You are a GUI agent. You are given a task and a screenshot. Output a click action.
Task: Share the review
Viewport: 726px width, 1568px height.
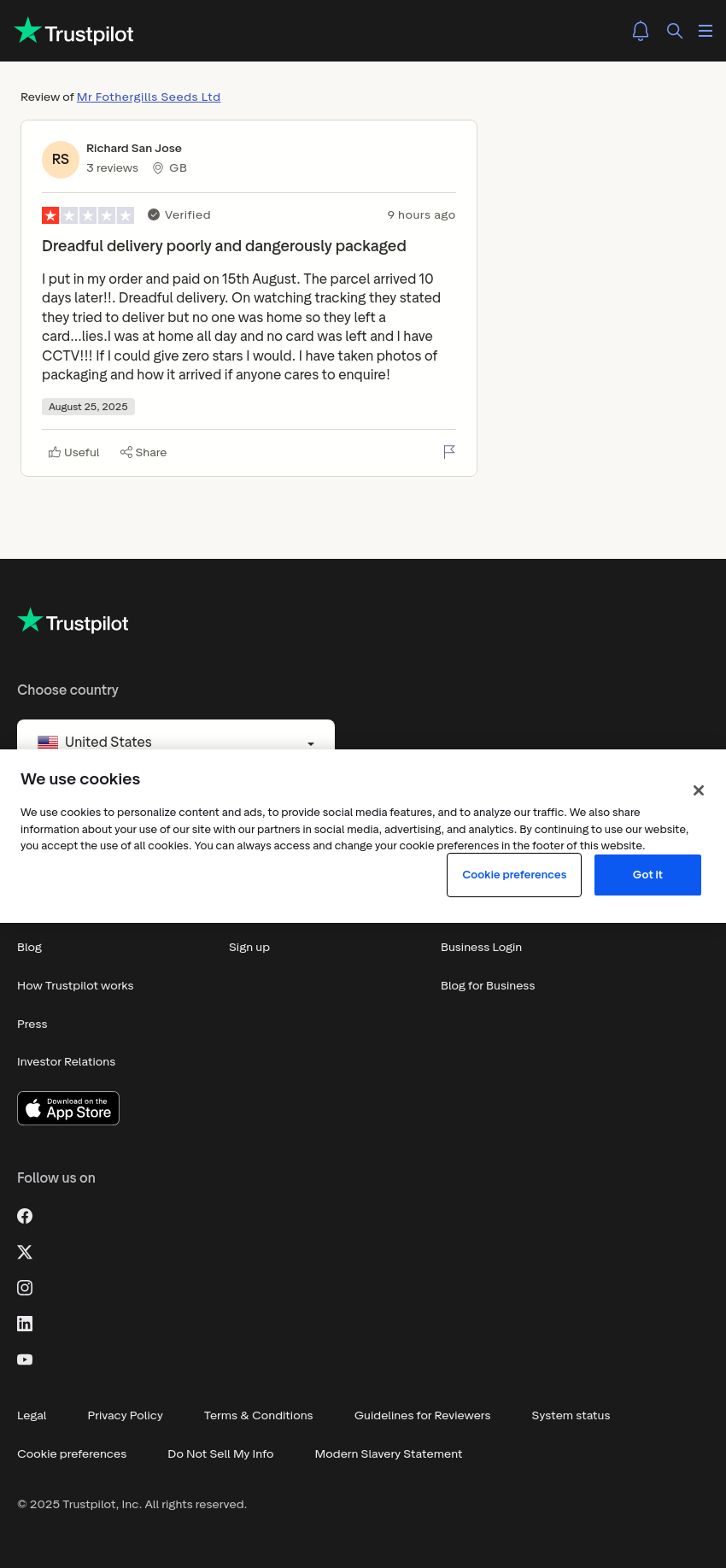tap(143, 452)
